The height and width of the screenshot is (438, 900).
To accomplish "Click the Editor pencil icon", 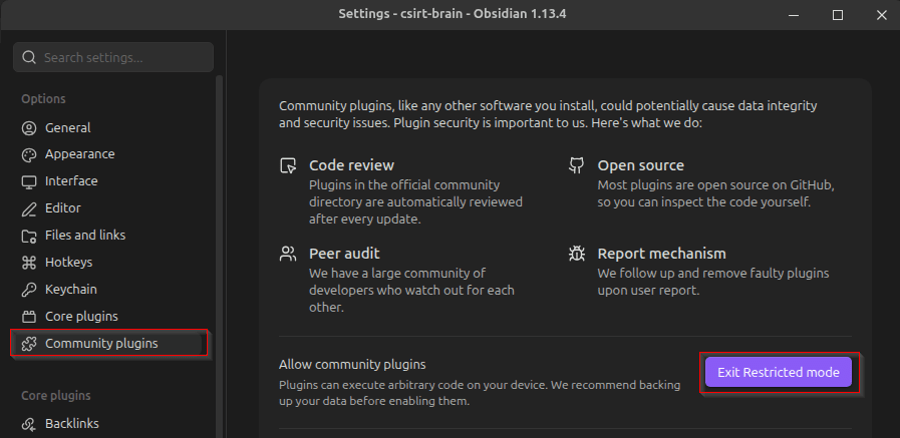I will 29,208.
